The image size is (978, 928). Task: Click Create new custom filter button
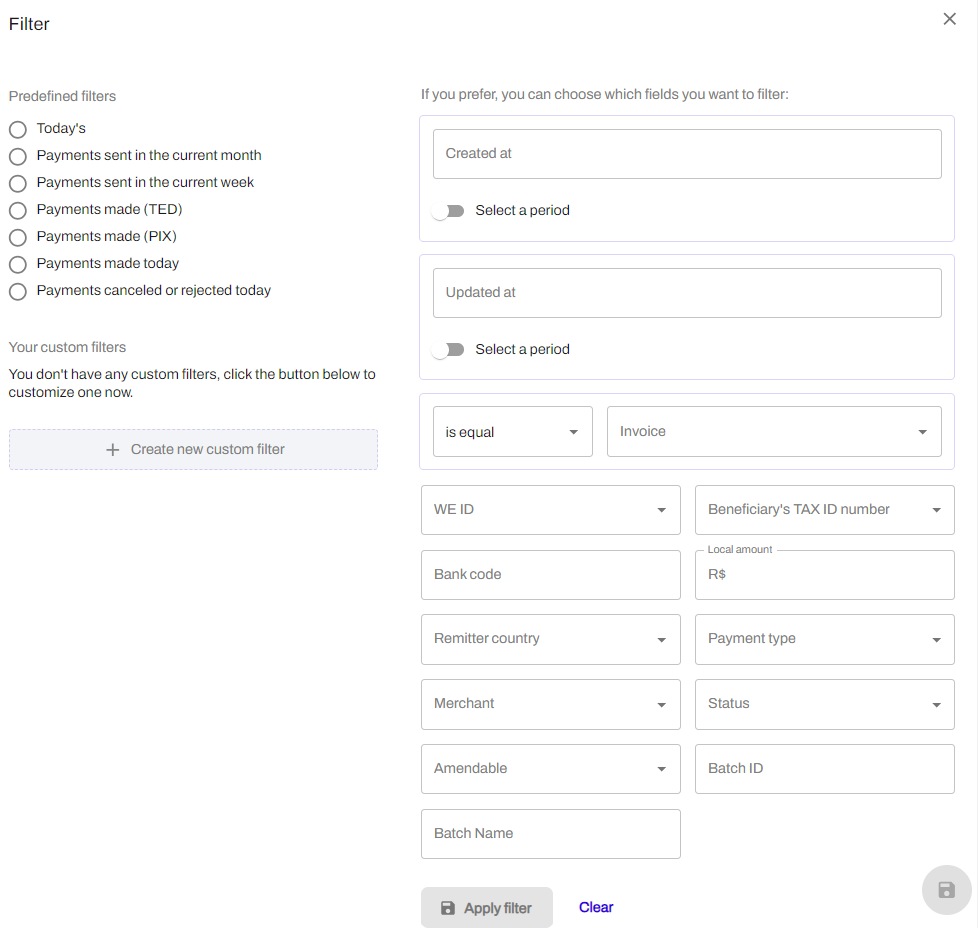pos(193,450)
